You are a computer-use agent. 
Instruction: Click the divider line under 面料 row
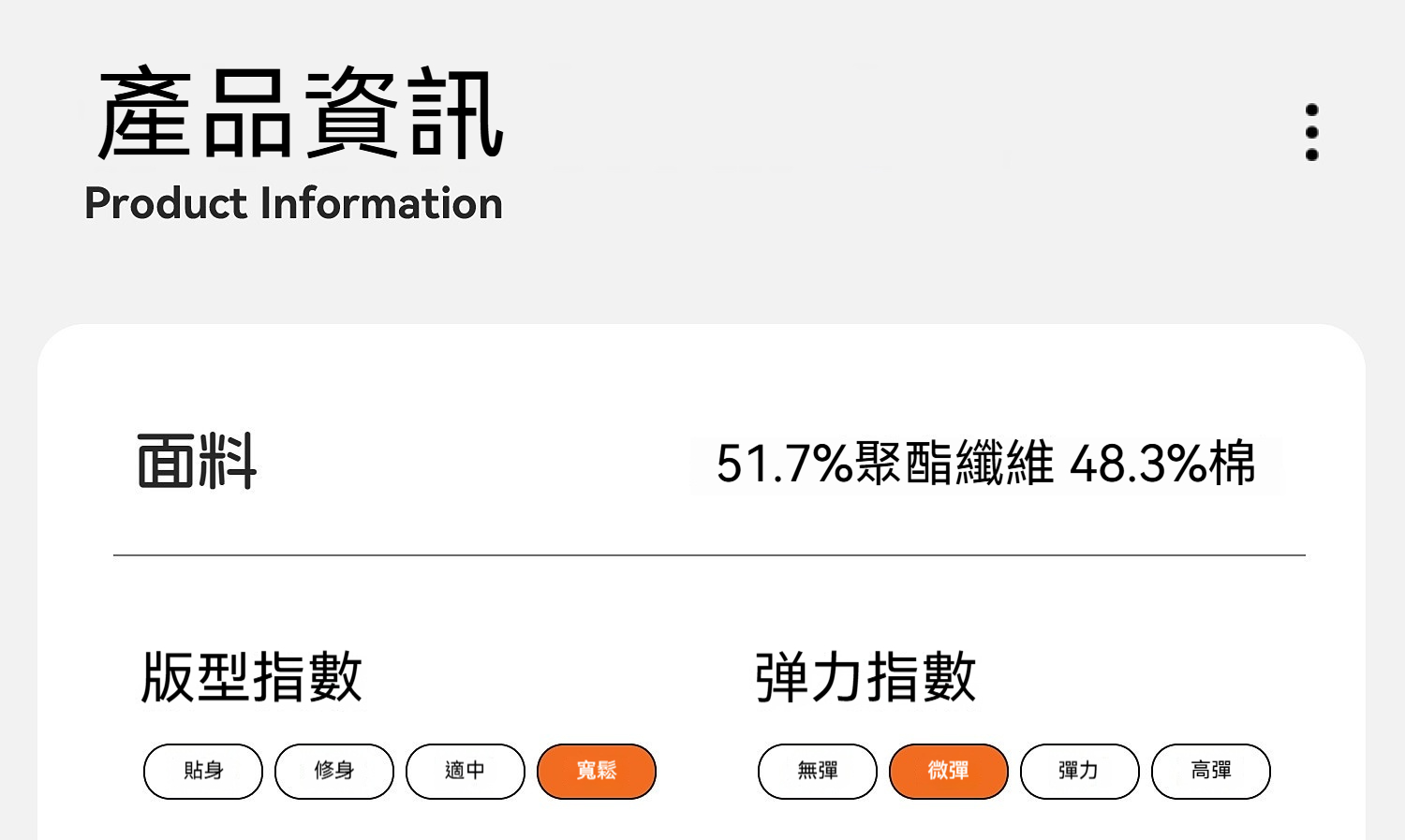coord(709,555)
